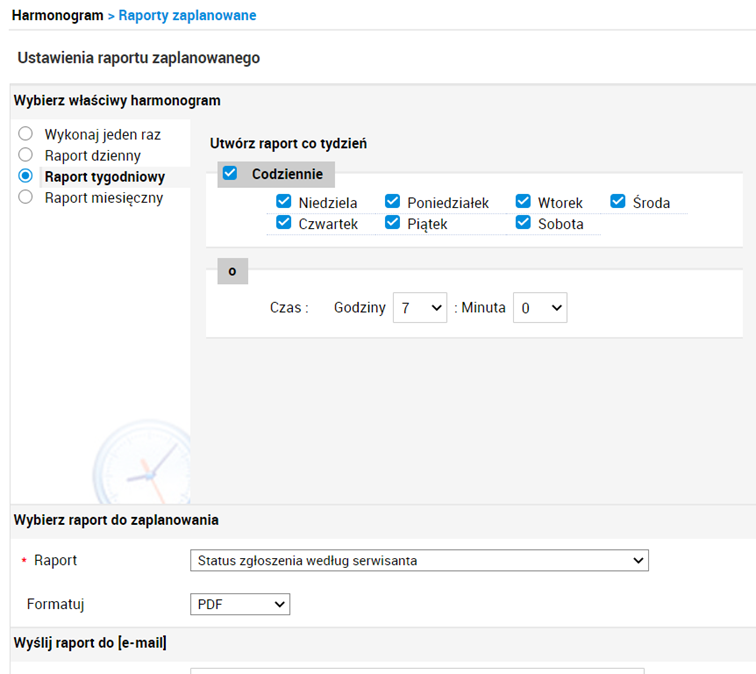Click the 'Ustawienia raportu zaplanowanego' title

pos(139,58)
